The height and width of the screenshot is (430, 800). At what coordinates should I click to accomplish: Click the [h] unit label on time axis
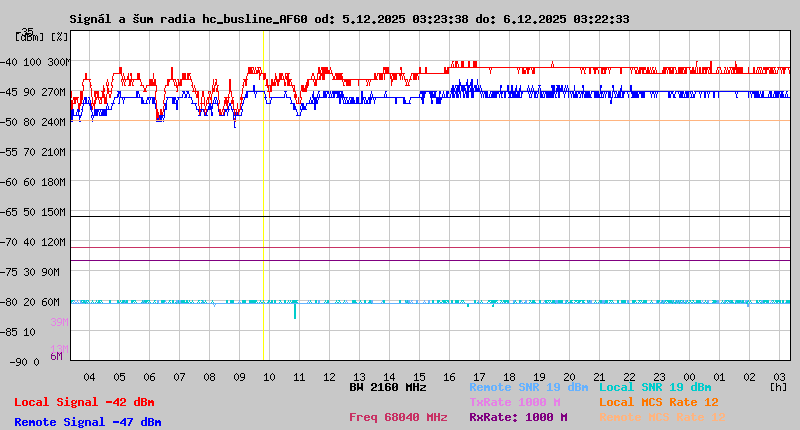point(778,387)
